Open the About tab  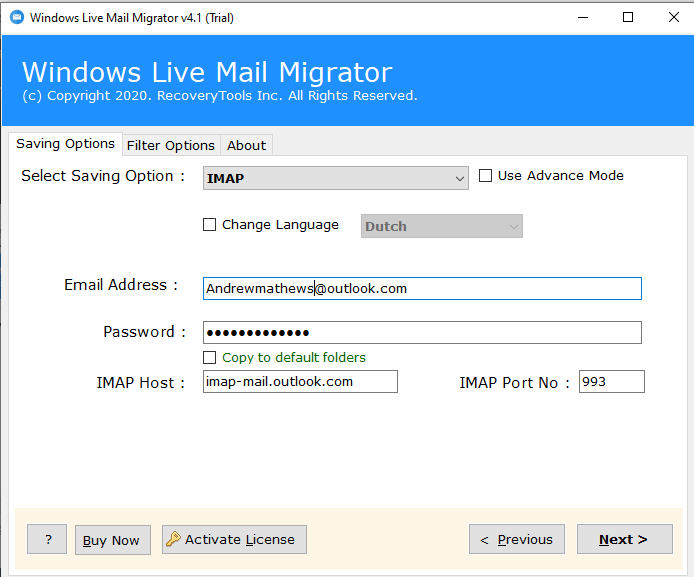[247, 146]
